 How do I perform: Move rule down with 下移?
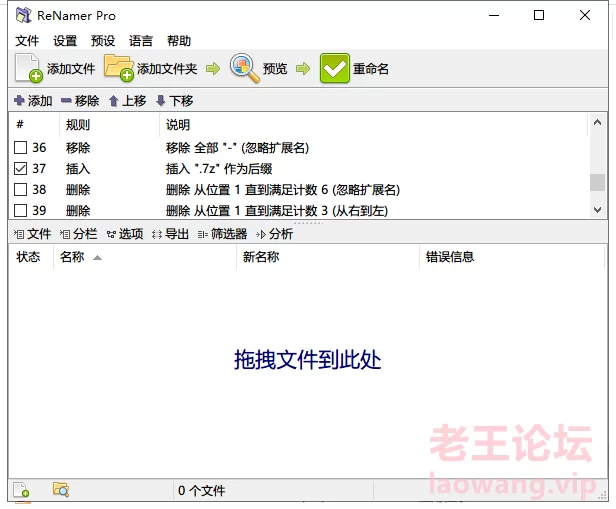[x=175, y=101]
